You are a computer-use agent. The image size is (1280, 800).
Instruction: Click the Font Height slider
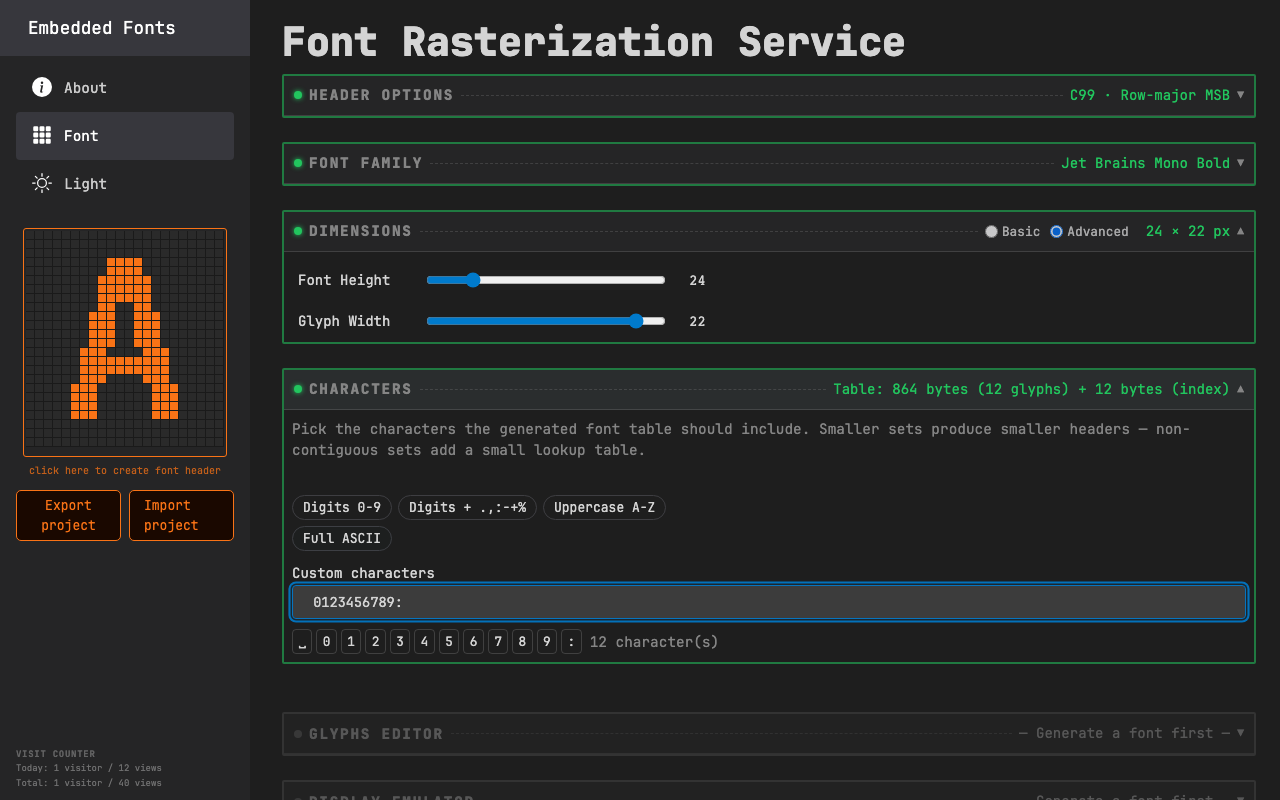pyautogui.click(x=546, y=280)
